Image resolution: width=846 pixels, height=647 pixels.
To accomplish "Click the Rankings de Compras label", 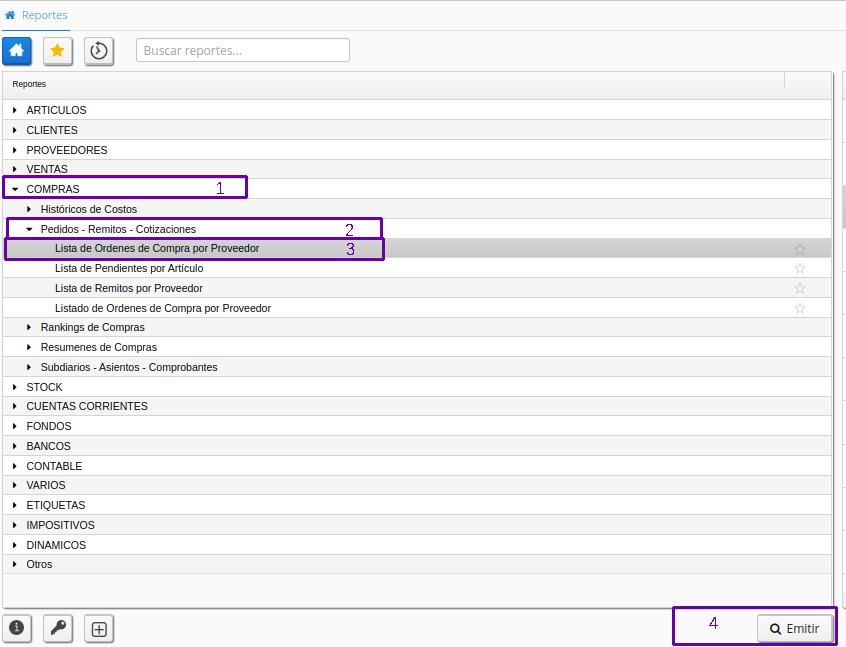I will [92, 328].
